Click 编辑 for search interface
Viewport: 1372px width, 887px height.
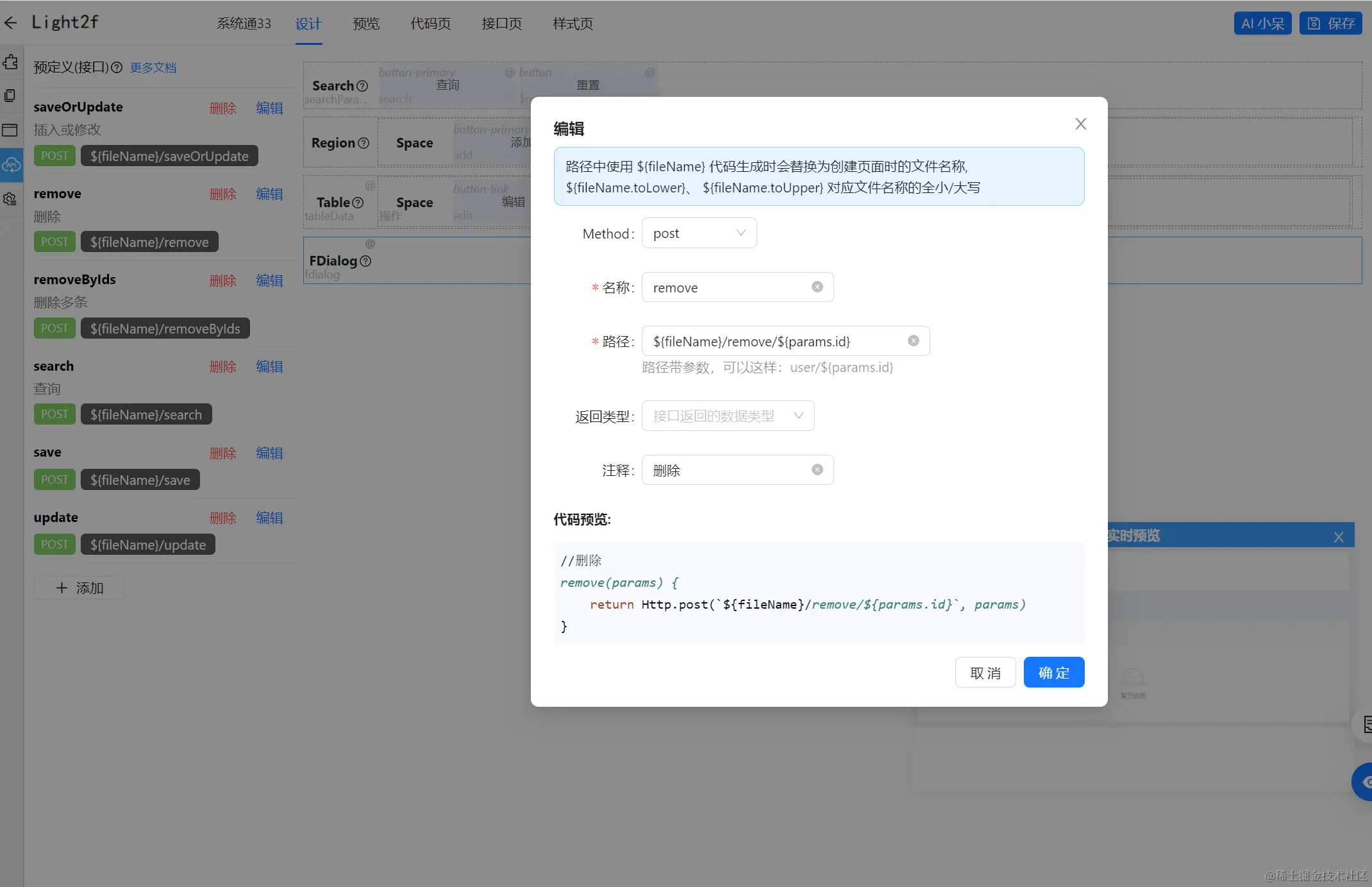pyautogui.click(x=269, y=366)
